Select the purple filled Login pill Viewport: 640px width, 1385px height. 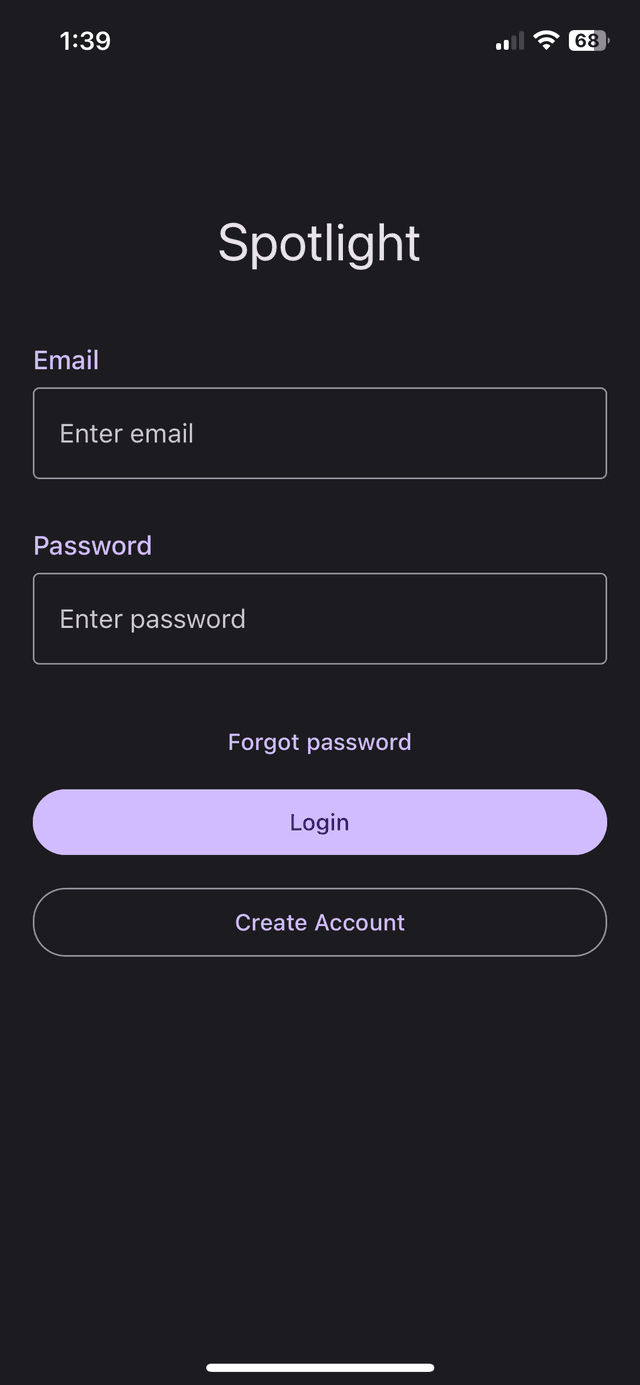click(320, 822)
